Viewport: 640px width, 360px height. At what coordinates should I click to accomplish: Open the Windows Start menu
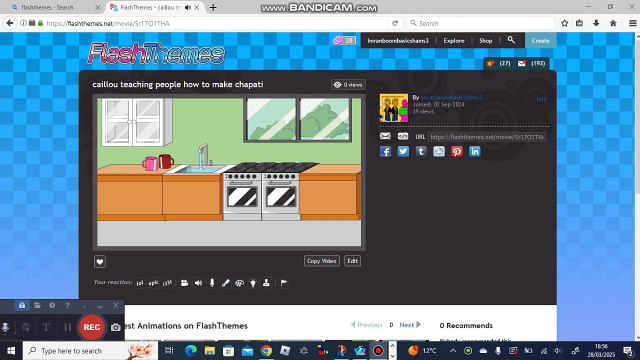click(x=11, y=351)
